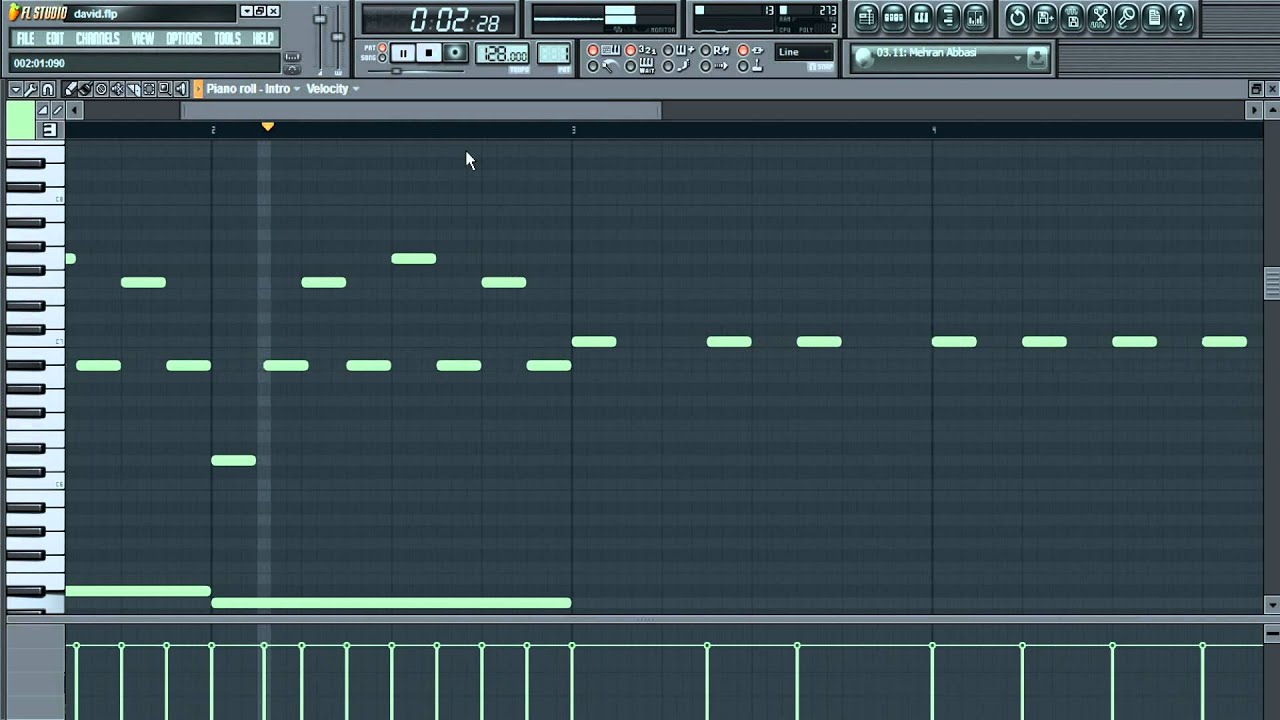1280x720 pixels.
Task: Select the Delete tool in piano roll
Action: [x=101, y=89]
